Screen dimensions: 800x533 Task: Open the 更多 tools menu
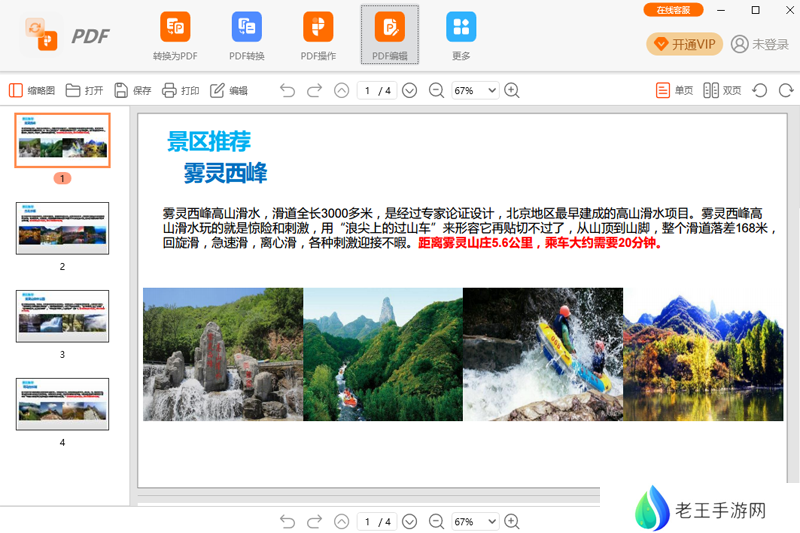pyautogui.click(x=461, y=36)
